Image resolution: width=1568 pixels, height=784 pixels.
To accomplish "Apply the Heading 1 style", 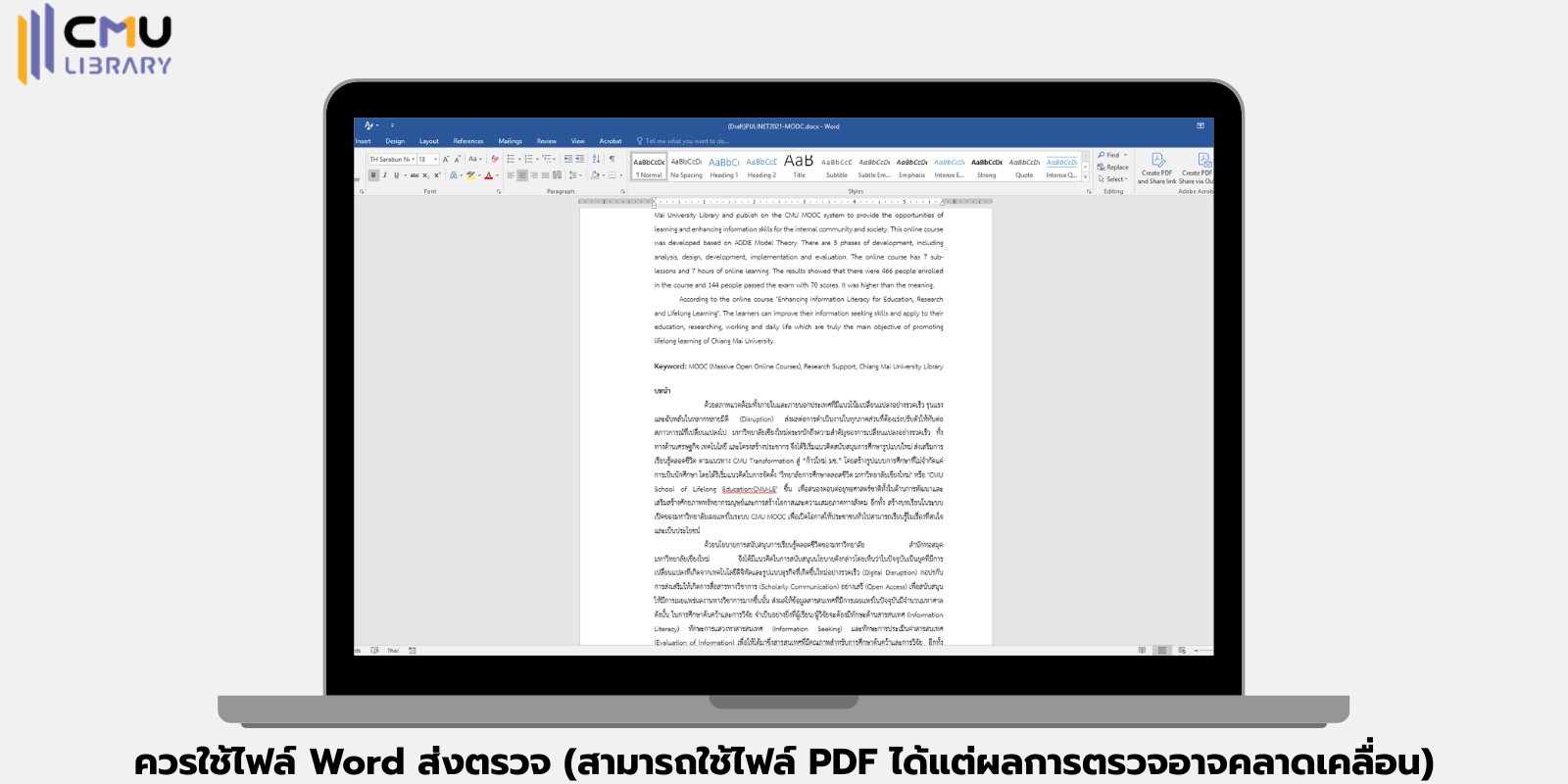I will [724, 167].
